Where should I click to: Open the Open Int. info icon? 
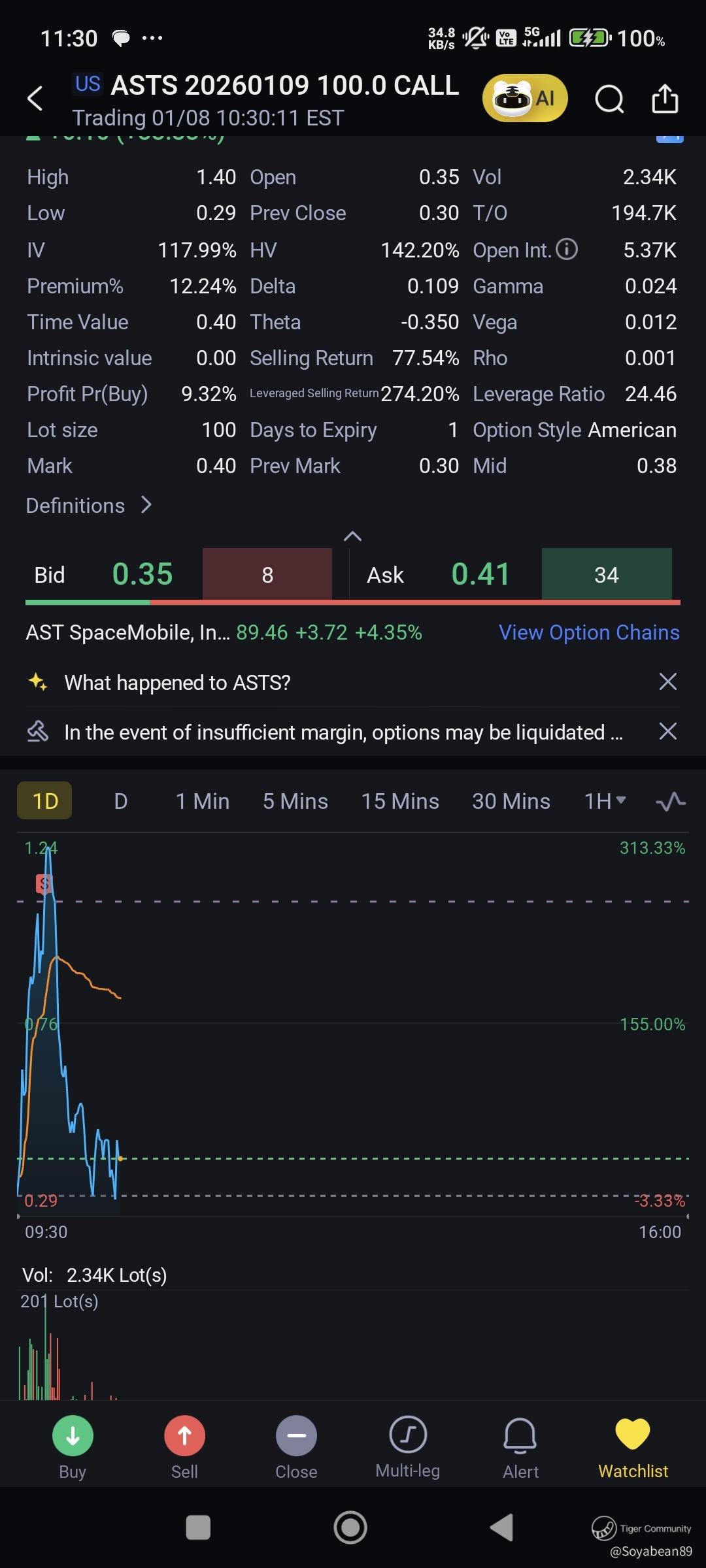click(x=567, y=249)
